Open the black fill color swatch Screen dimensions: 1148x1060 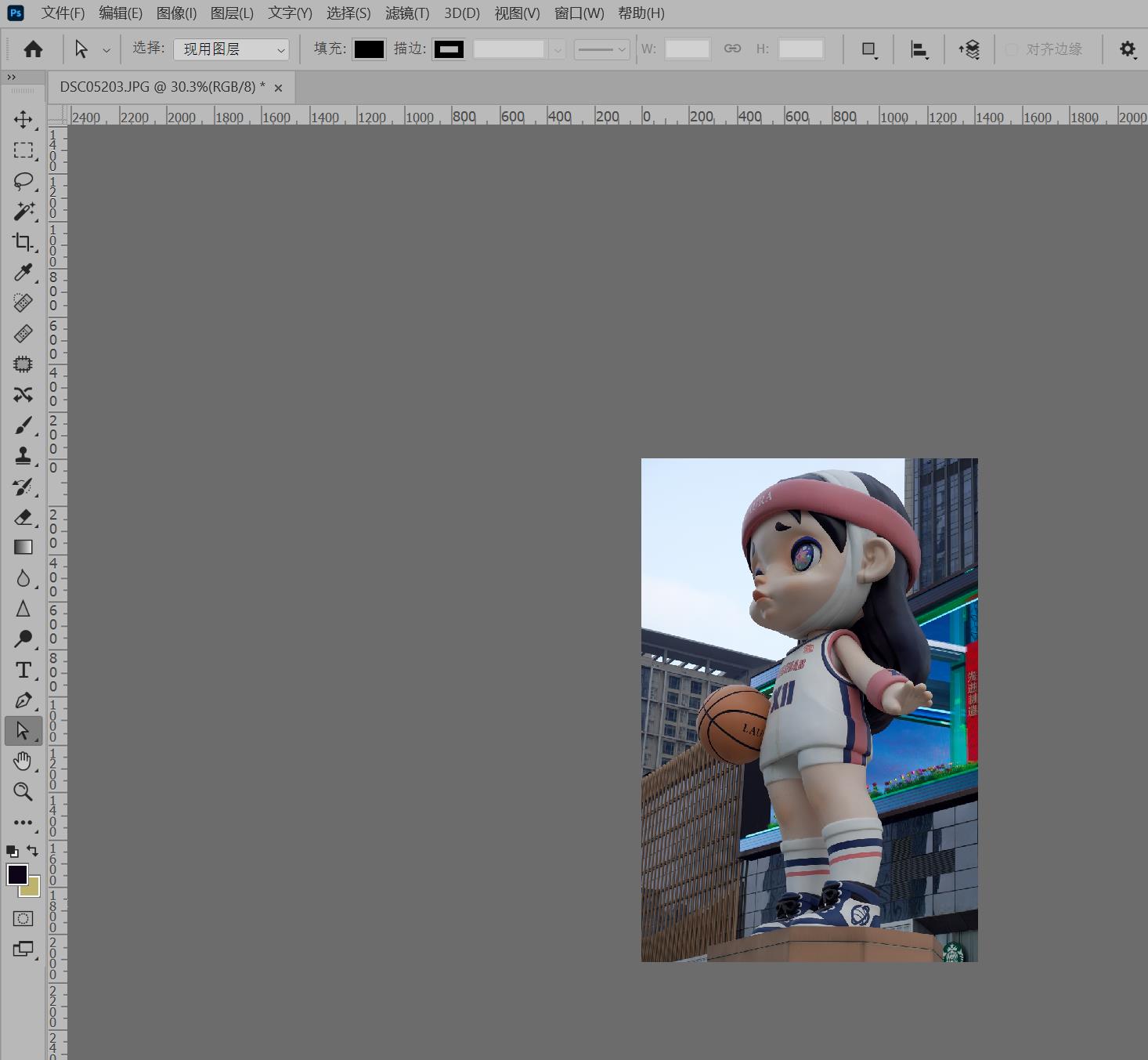click(x=369, y=49)
